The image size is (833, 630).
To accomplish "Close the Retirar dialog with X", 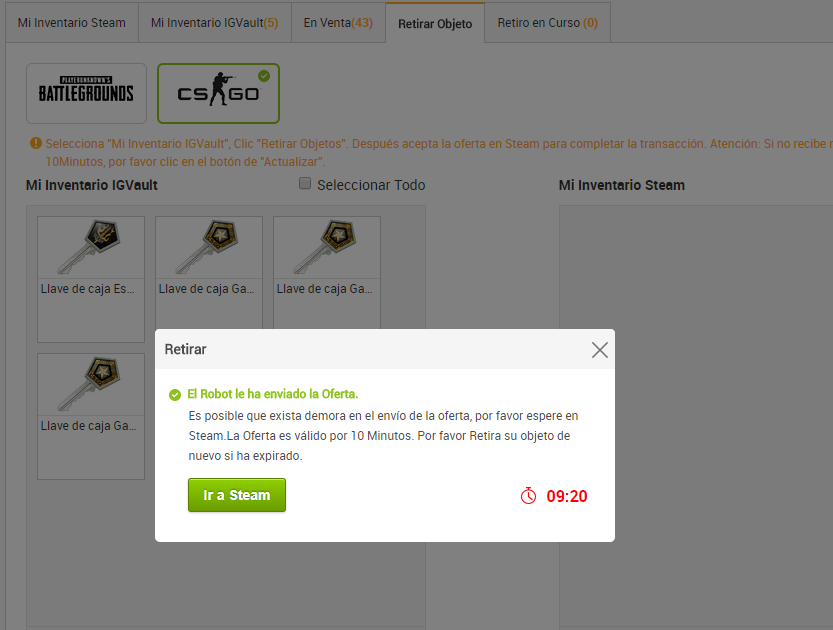I will pos(600,350).
